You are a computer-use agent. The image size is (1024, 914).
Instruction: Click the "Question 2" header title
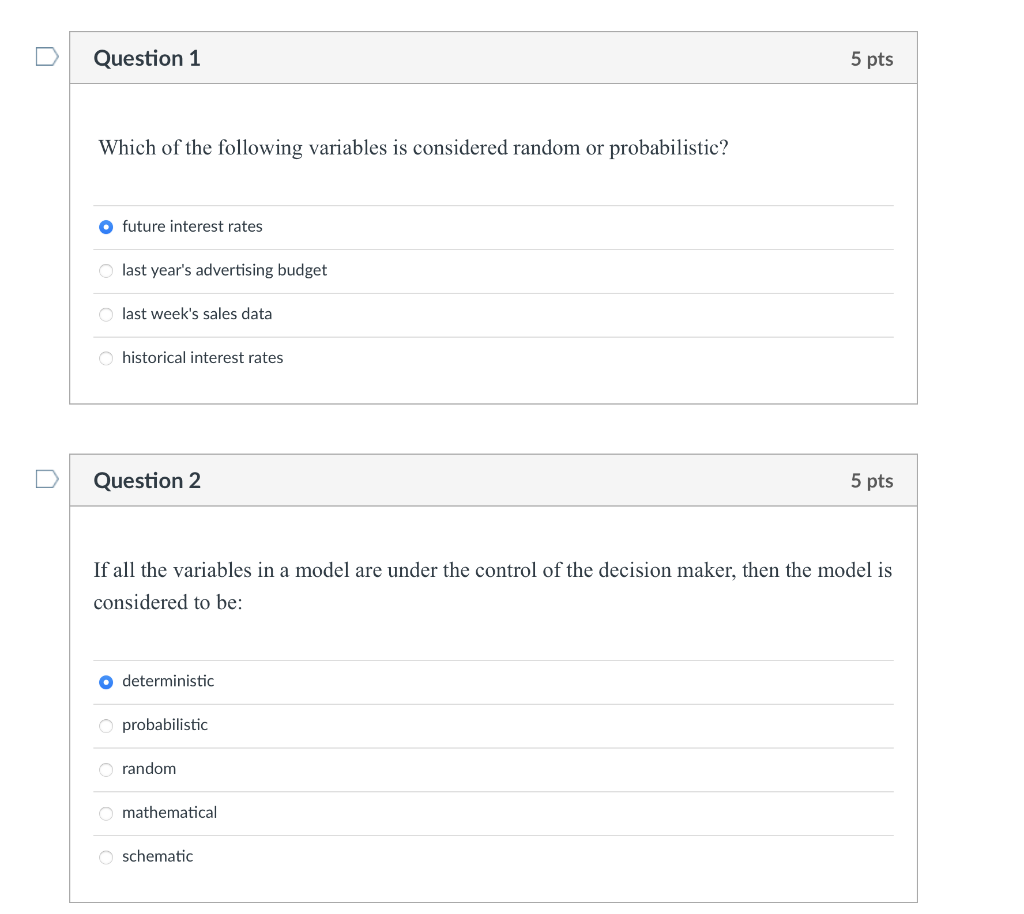pos(147,481)
